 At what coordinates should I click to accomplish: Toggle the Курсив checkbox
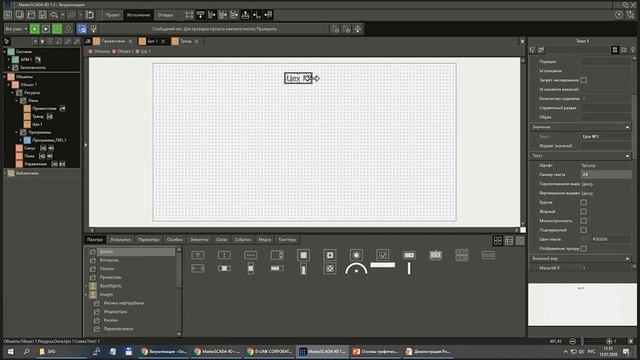point(584,202)
